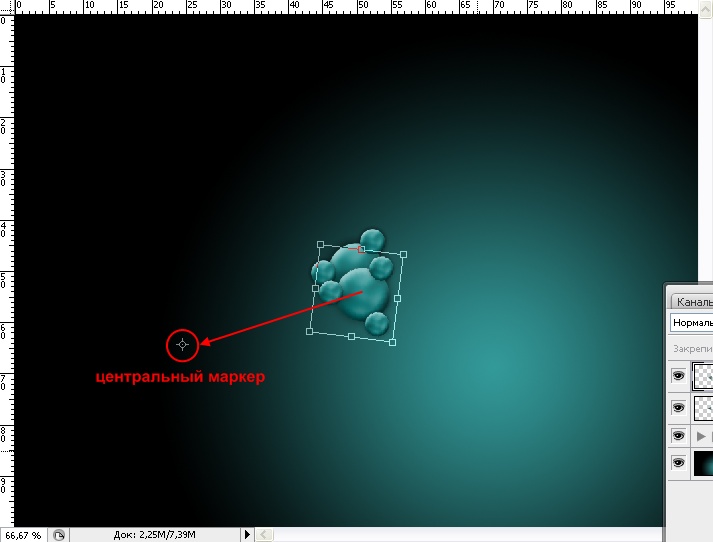
Task: Hide the selected top layer's eye icon
Action: (x=678, y=376)
